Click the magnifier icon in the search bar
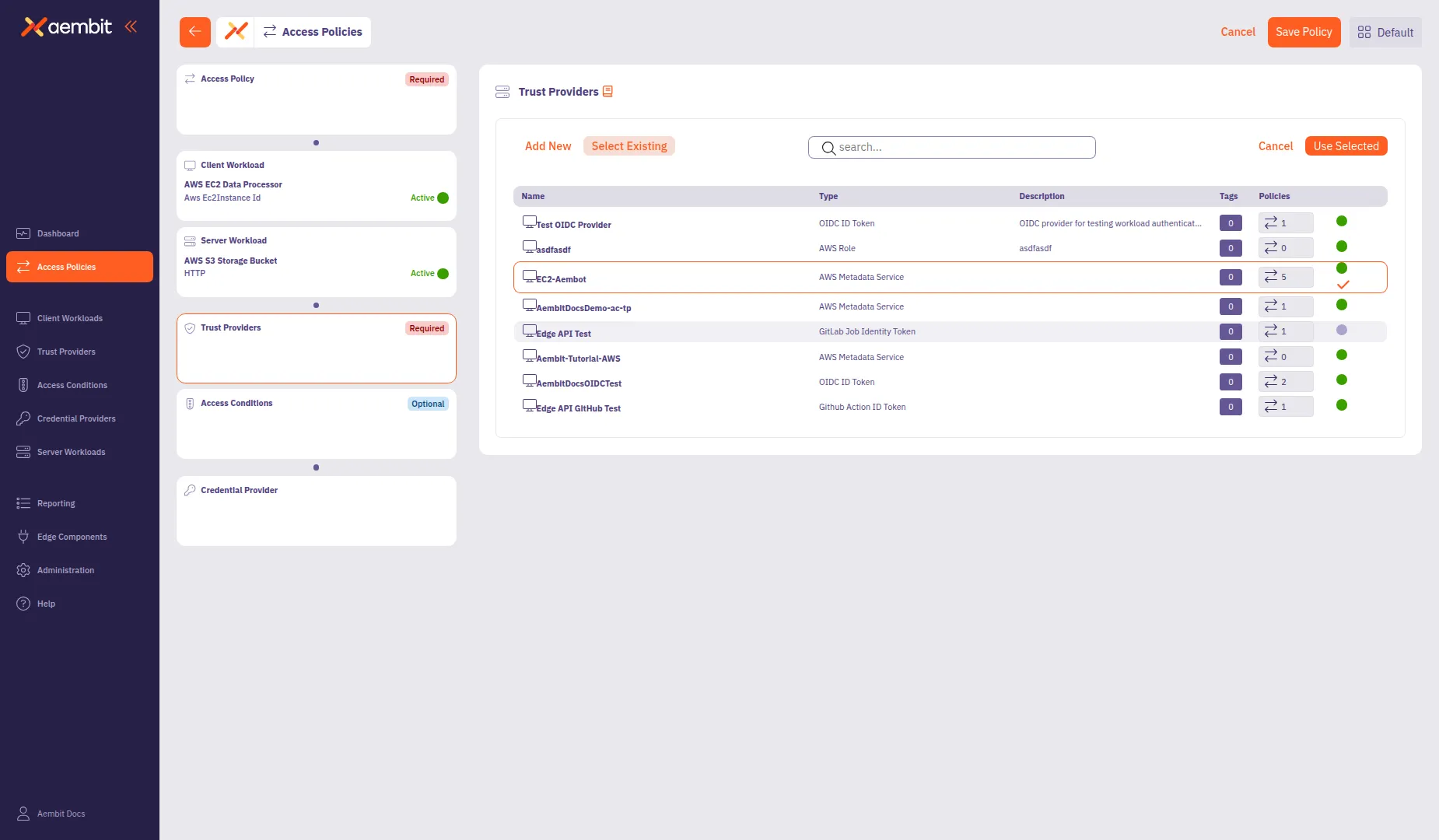Image resolution: width=1439 pixels, height=840 pixels. (x=828, y=148)
